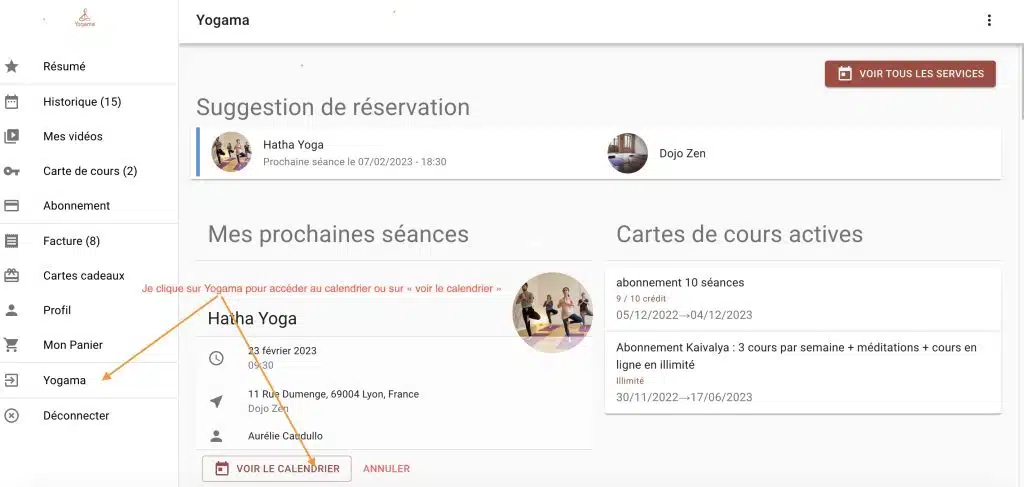This screenshot has width=1024, height=487.
Task: Click the dates 05/12/2022→04/12/2023
Action: [x=684, y=315]
